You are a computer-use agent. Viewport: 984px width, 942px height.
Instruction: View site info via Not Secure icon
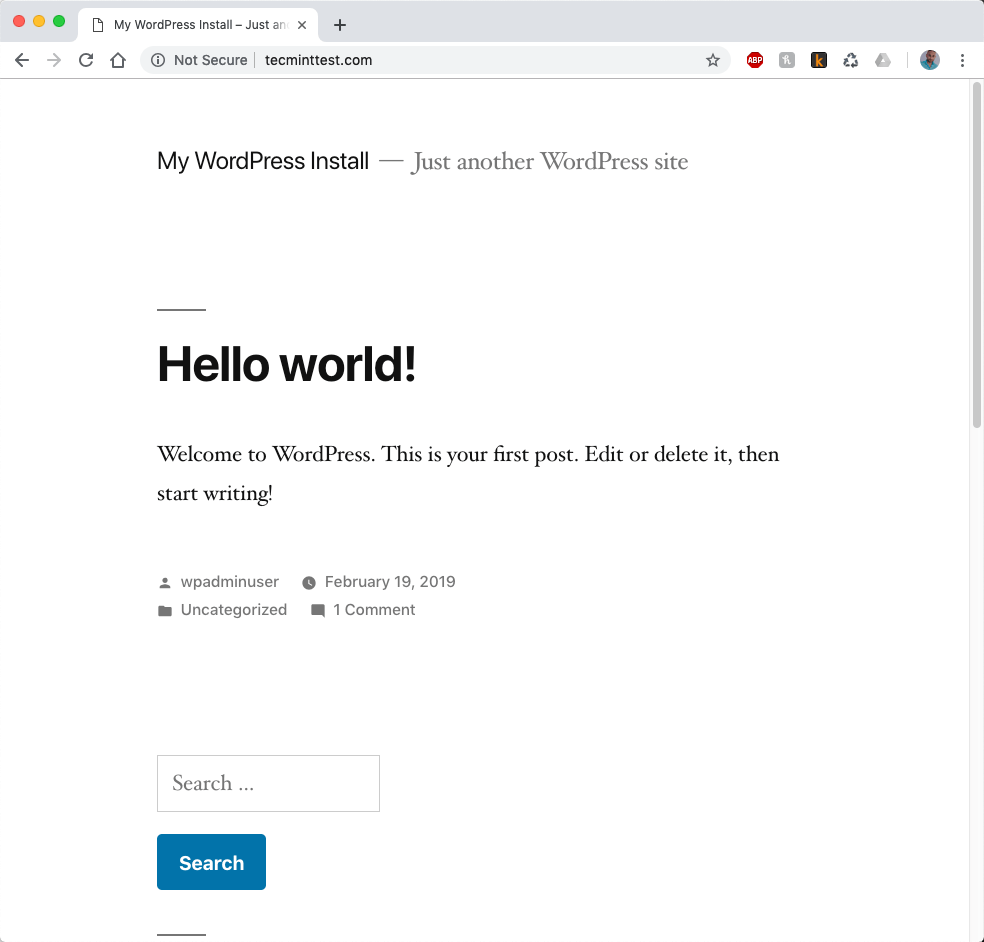click(x=158, y=60)
